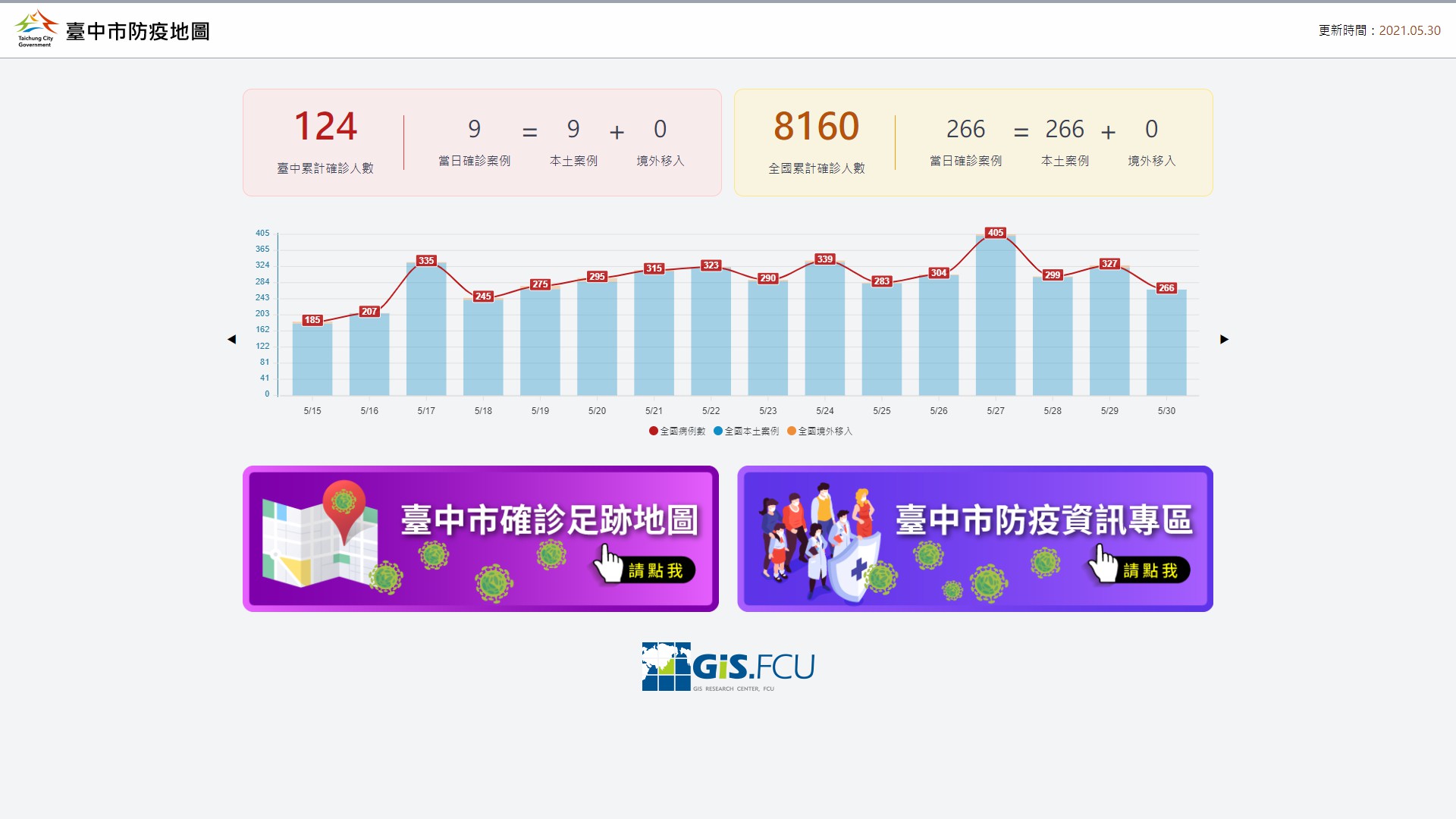Toggle the 全國本土案例 legend item
Screen dimensions: 1456x819
[x=746, y=431]
